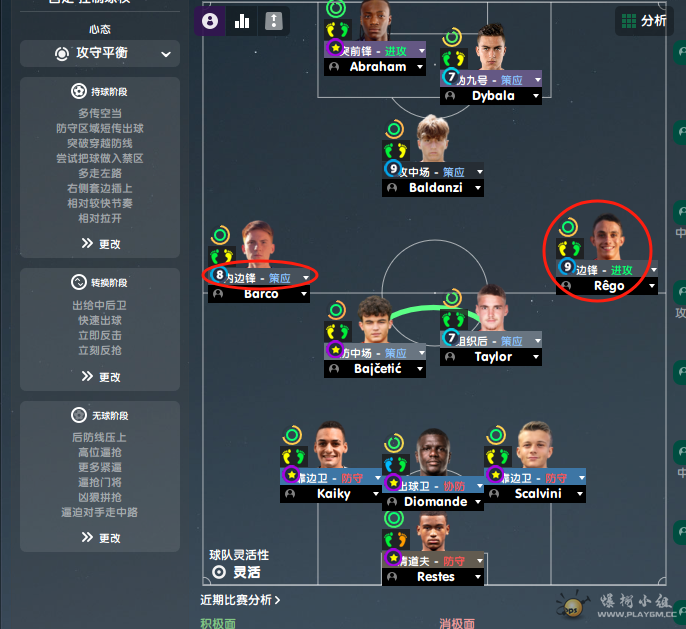Open the Abraham player name dropdown
The height and width of the screenshot is (629, 686).
tap(420, 67)
